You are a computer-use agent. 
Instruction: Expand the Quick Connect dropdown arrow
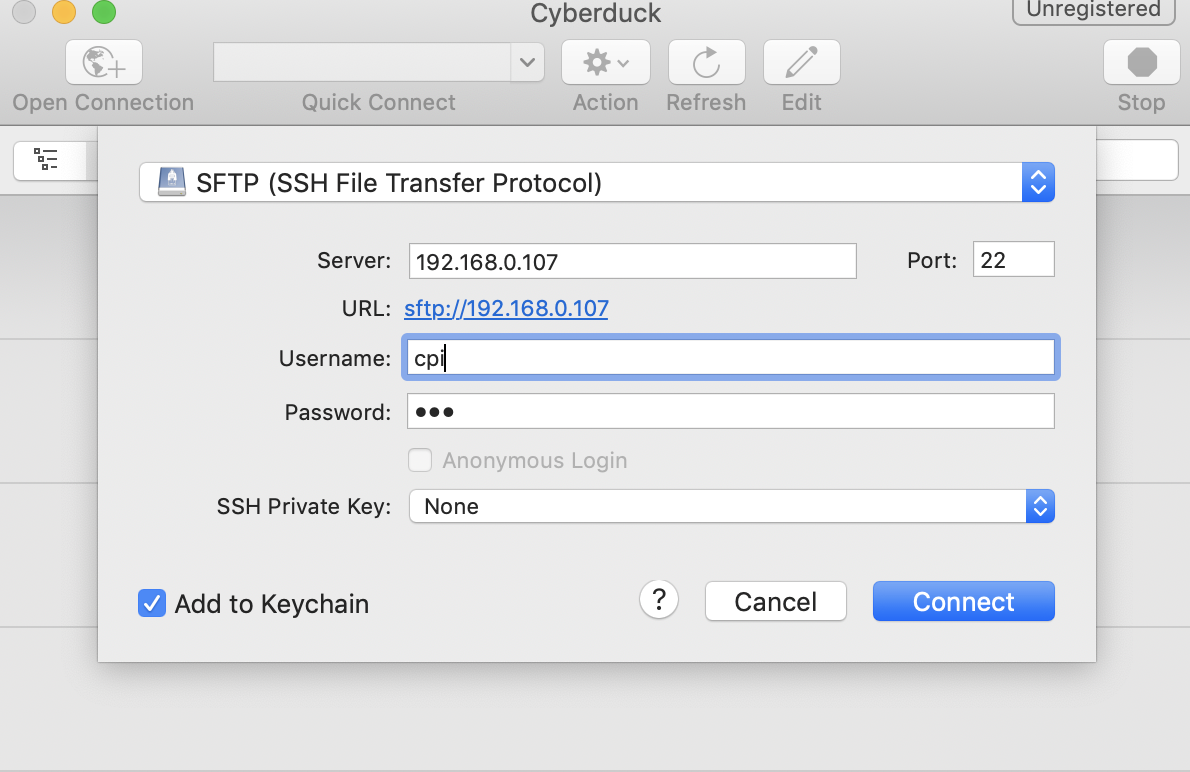(527, 63)
